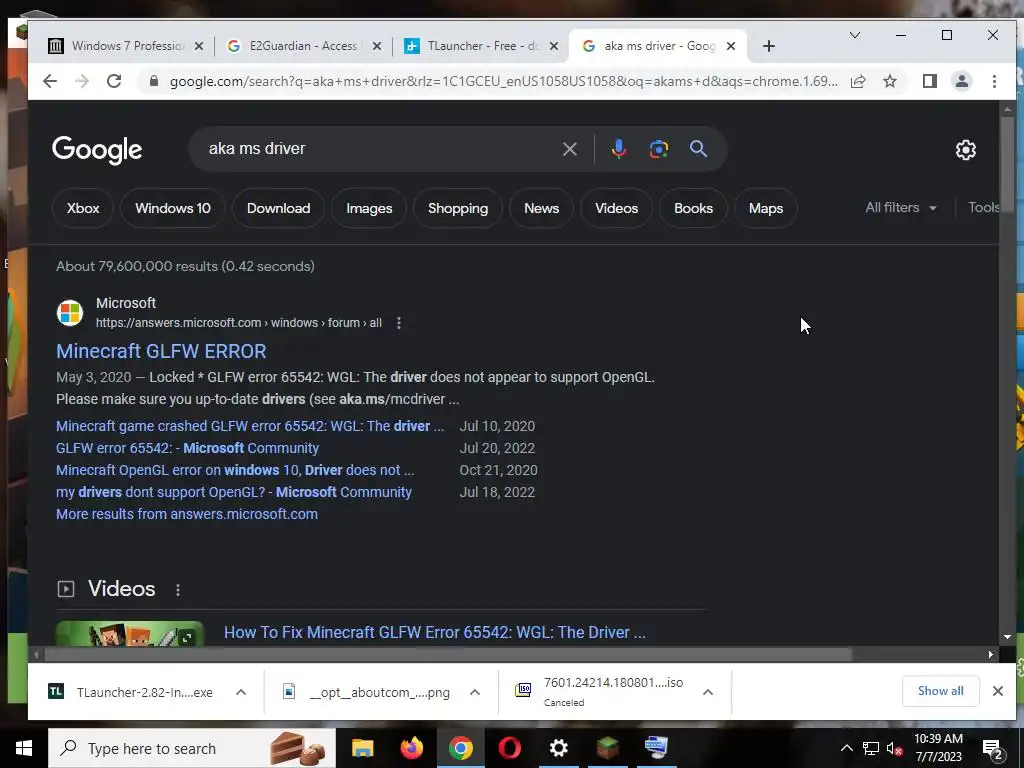This screenshot has width=1024, height=768.
Task: Open my drivers dont support OpenGL link
Action: coord(234,492)
